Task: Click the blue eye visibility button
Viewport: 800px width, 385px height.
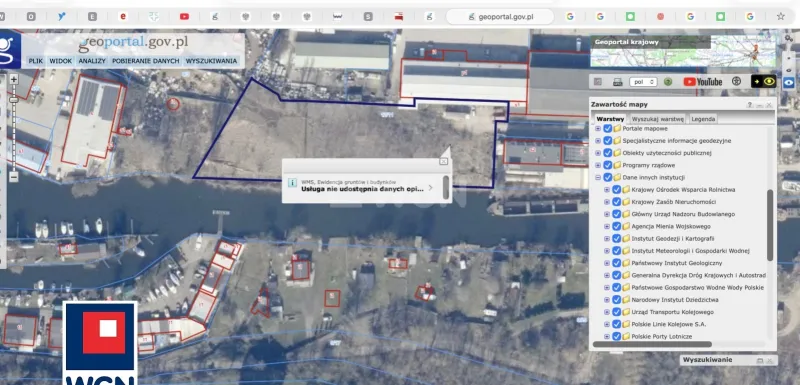Action: pyautogui.click(x=788, y=82)
